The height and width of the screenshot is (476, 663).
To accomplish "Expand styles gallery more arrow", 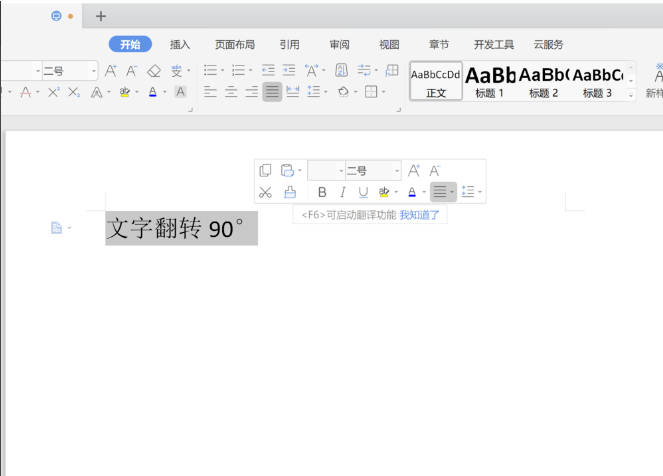I will pyautogui.click(x=630, y=96).
